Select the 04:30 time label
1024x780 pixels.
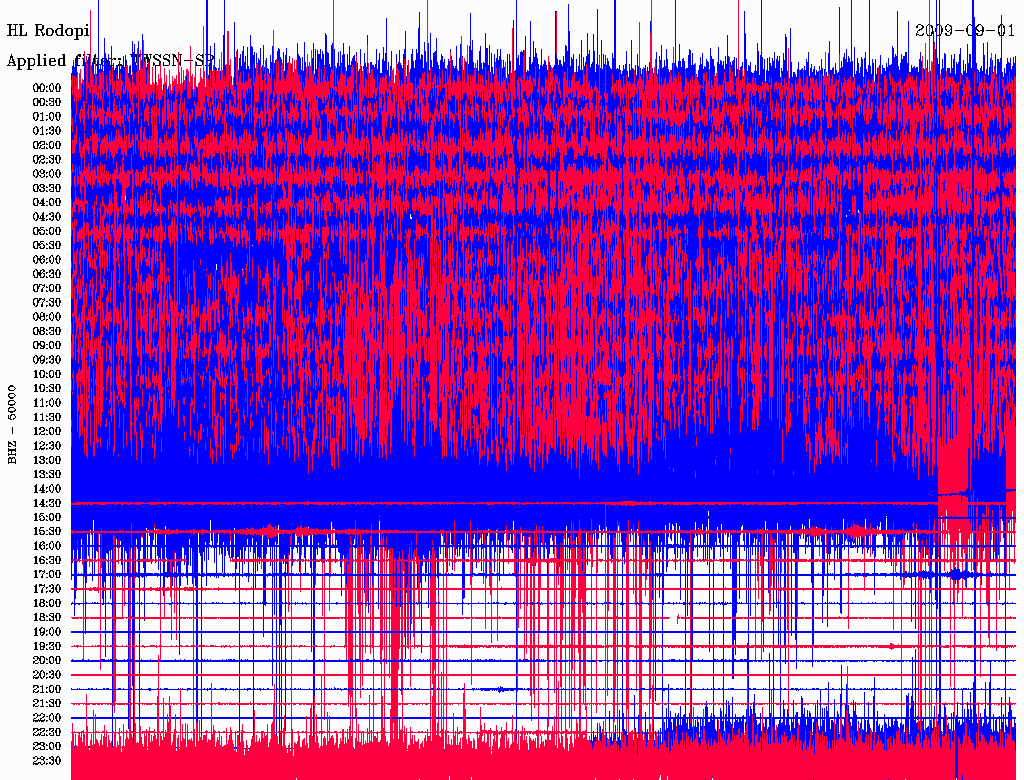tap(47, 217)
